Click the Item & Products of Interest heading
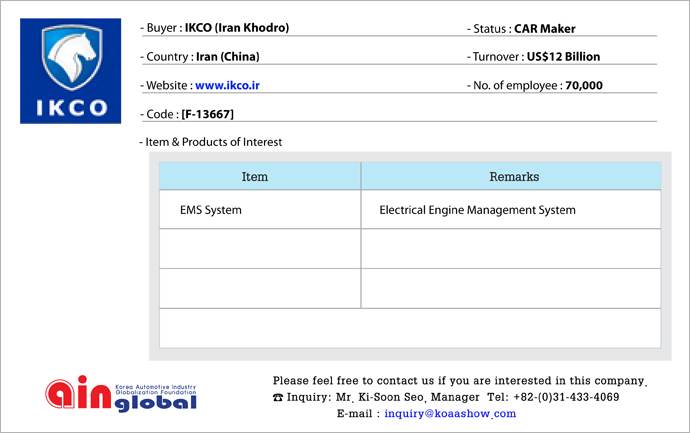 click(211, 142)
